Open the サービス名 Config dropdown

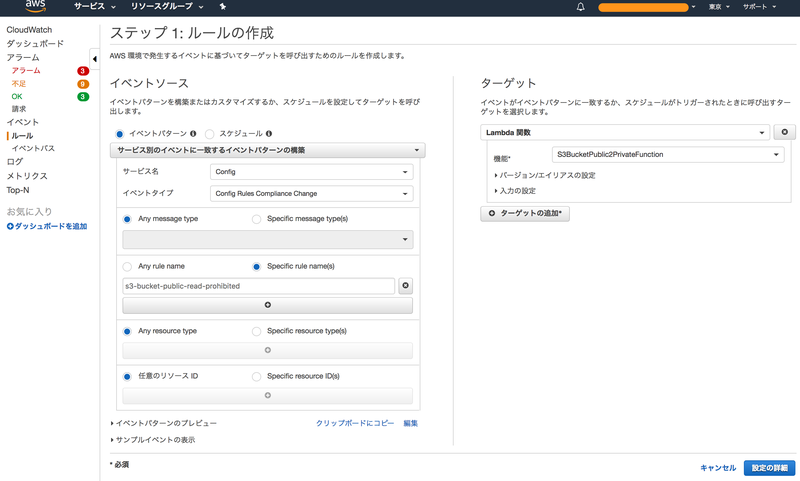coord(311,172)
